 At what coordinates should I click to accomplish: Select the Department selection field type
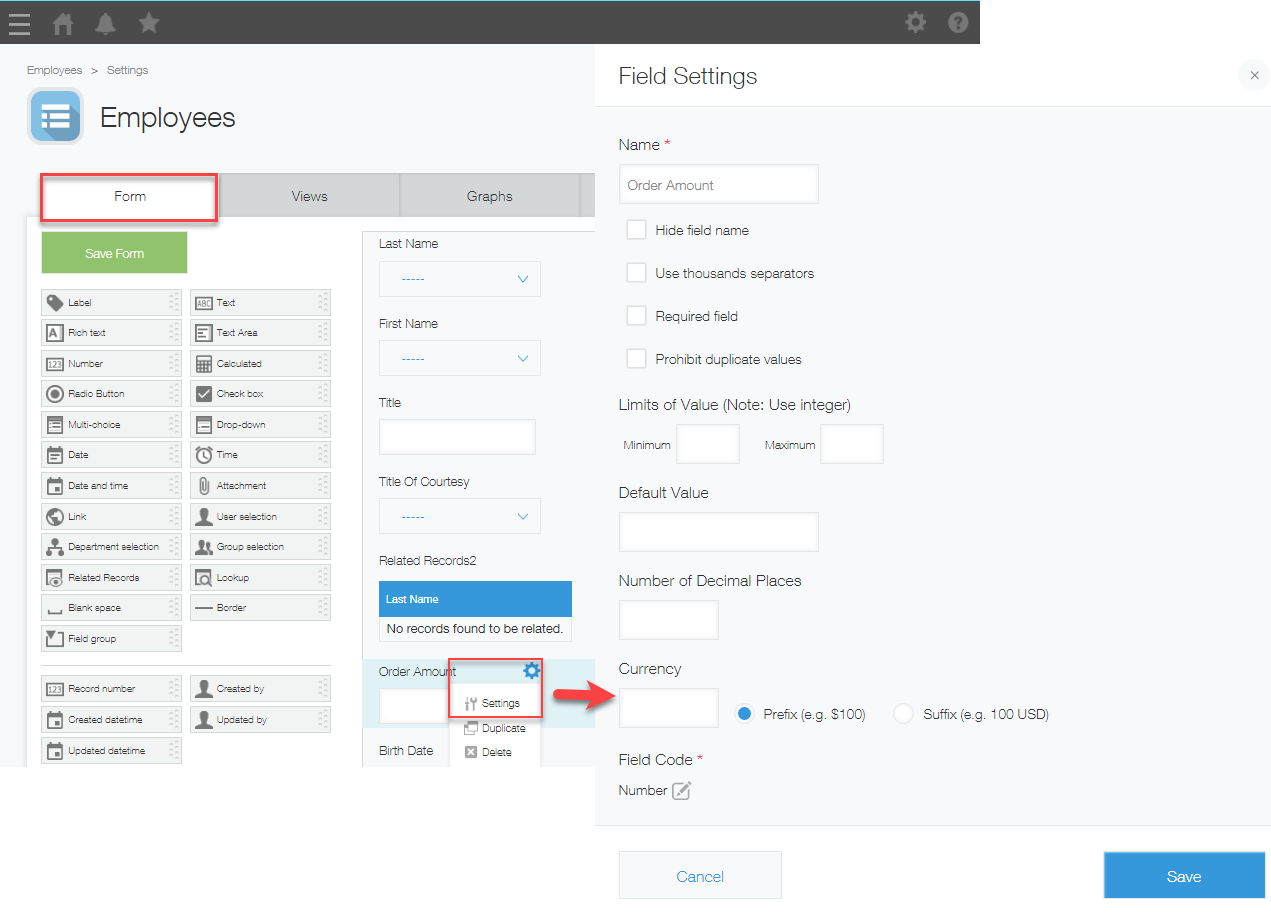(111, 547)
